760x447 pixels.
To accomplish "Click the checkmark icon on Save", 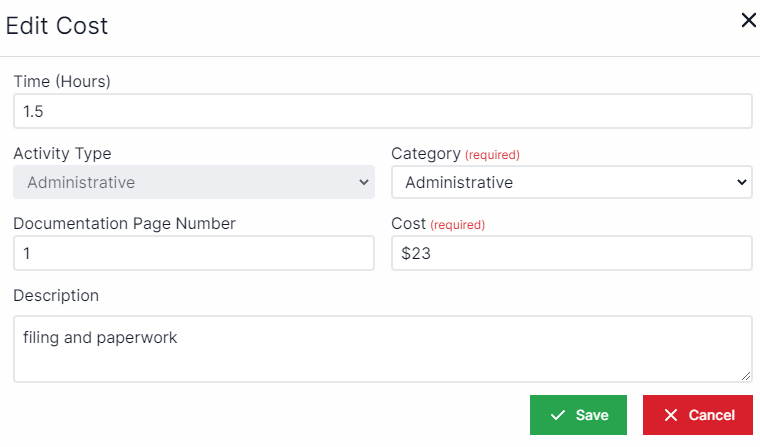I will 558,415.
